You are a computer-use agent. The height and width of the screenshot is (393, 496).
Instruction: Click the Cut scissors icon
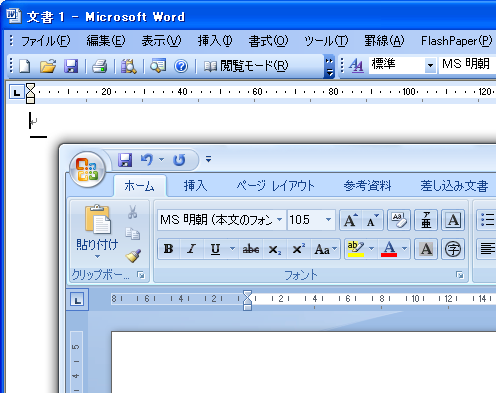[x=133, y=212]
